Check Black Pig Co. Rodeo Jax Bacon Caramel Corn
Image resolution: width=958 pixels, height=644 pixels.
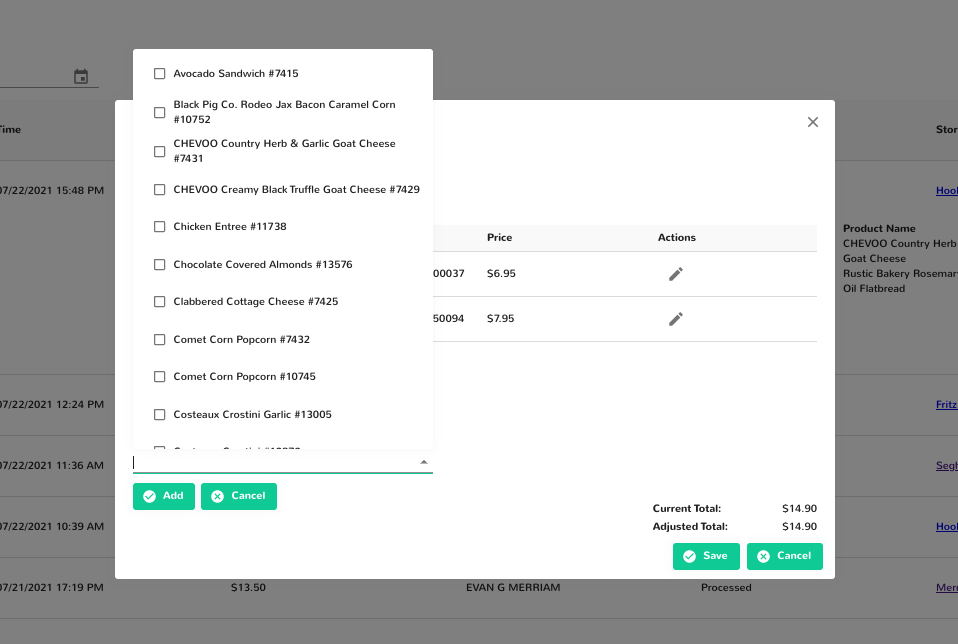pyautogui.click(x=159, y=112)
